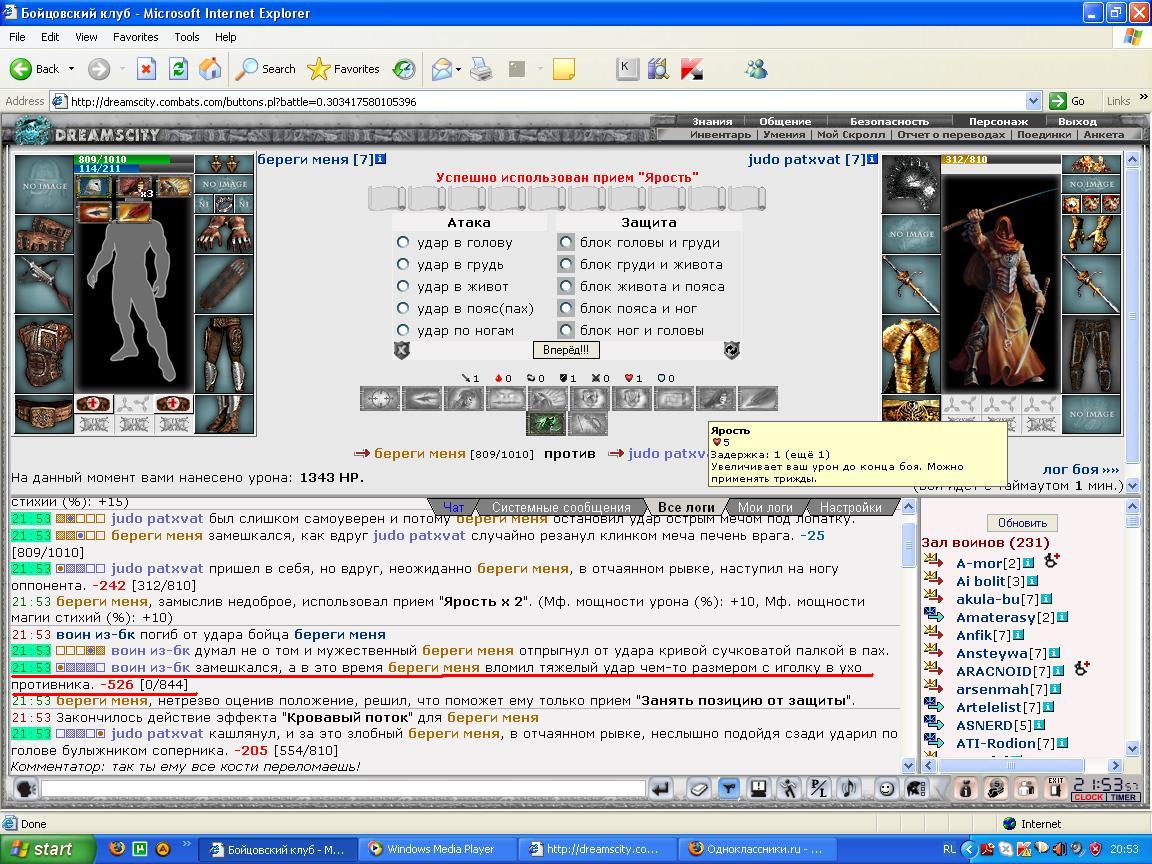Click the chat message input field
Image resolution: width=1152 pixels, height=864 pixels.
(343, 788)
